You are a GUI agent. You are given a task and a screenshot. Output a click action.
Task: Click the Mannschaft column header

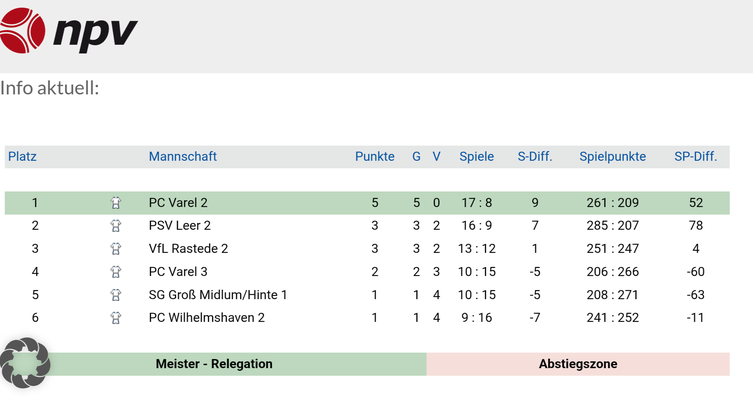183,157
